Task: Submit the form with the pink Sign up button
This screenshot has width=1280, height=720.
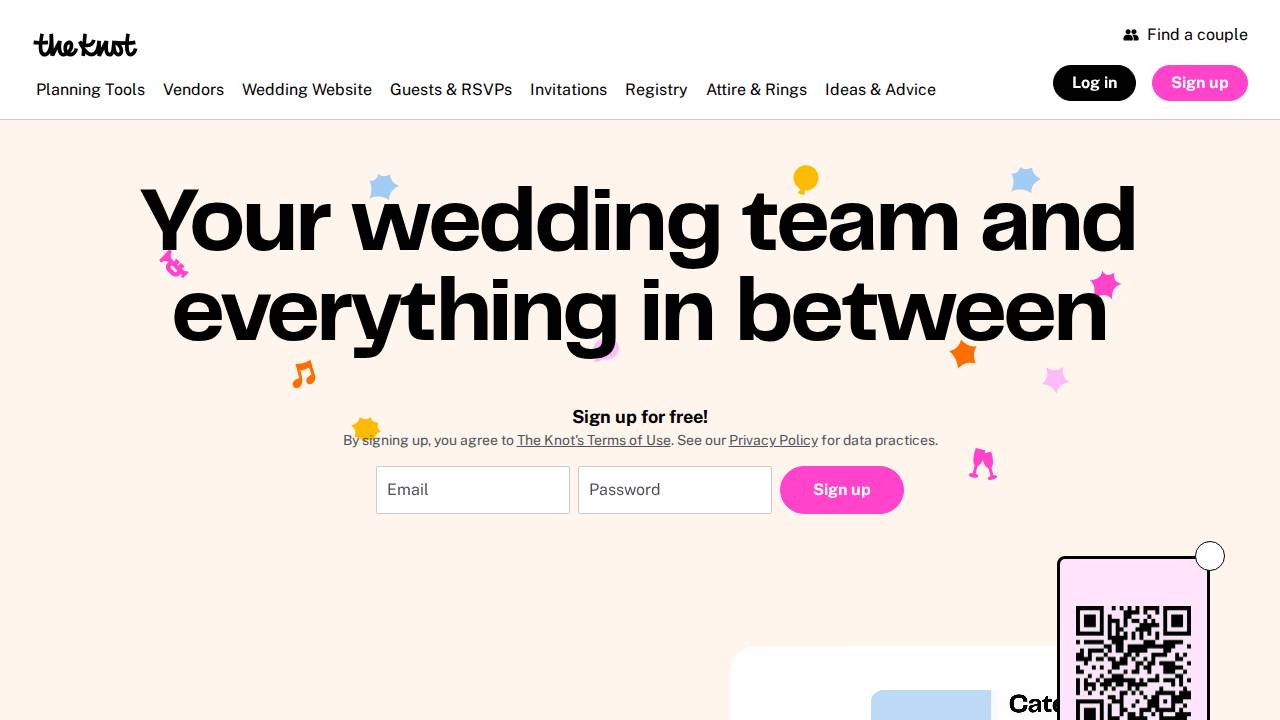Action: tap(842, 490)
